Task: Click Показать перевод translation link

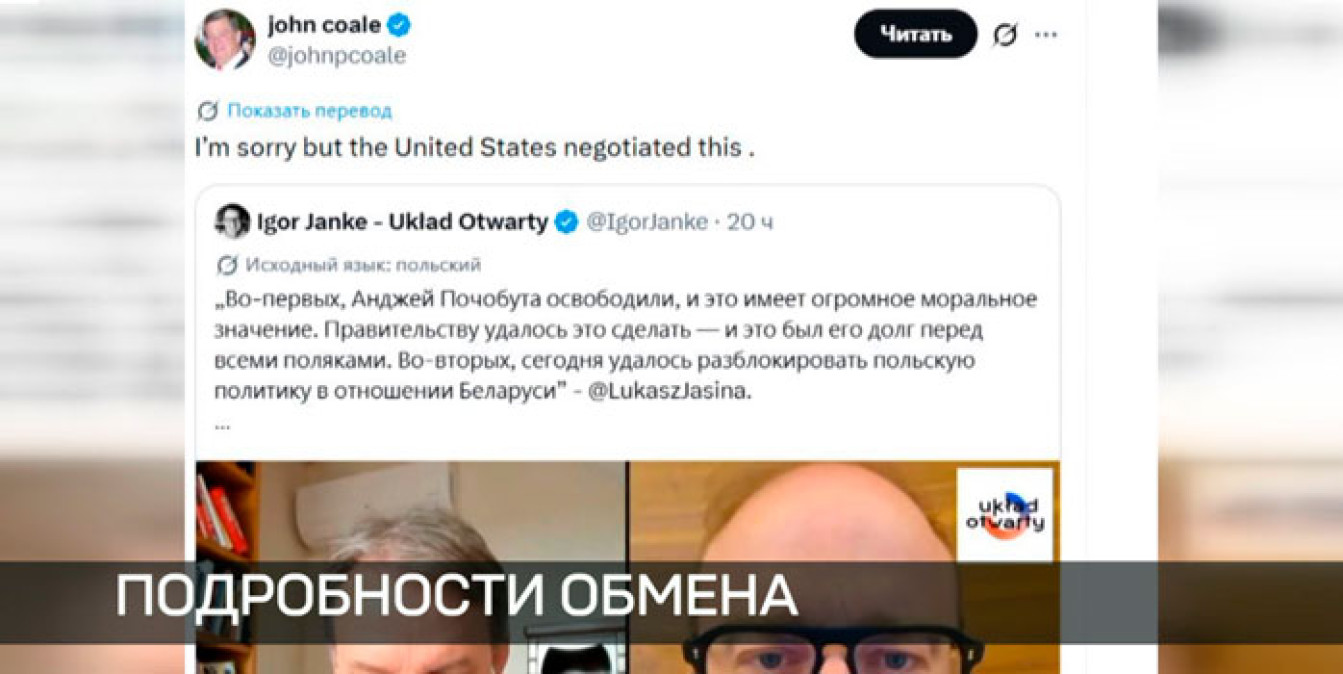Action: 309,111
